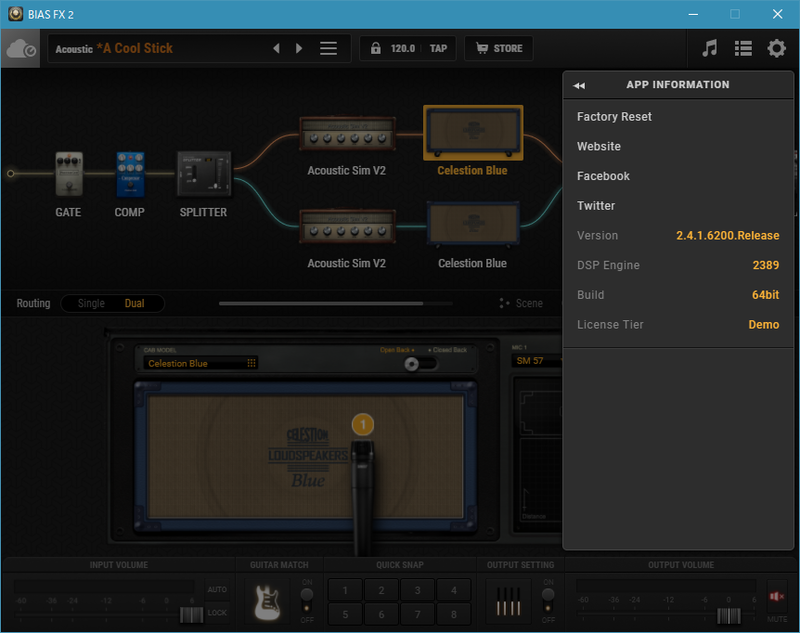
Task: Open the Output Setting faders icon
Action: pyautogui.click(x=509, y=601)
